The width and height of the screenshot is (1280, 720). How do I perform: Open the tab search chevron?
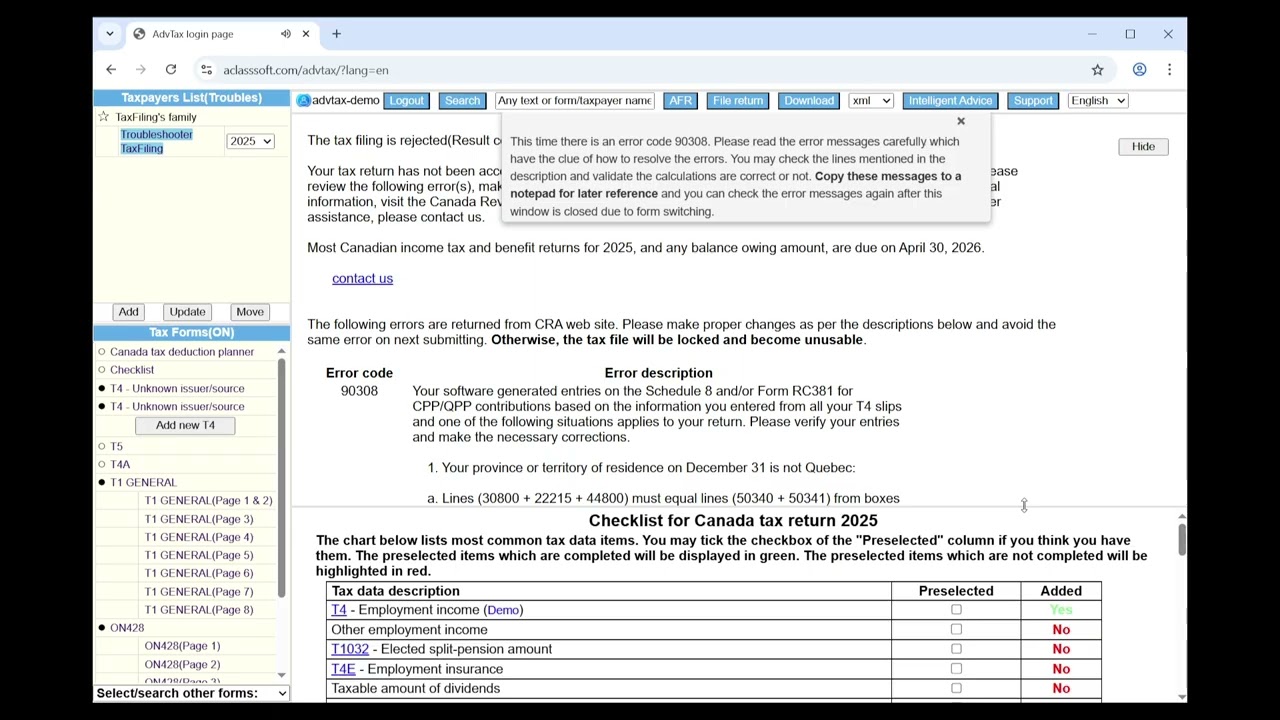coord(110,34)
